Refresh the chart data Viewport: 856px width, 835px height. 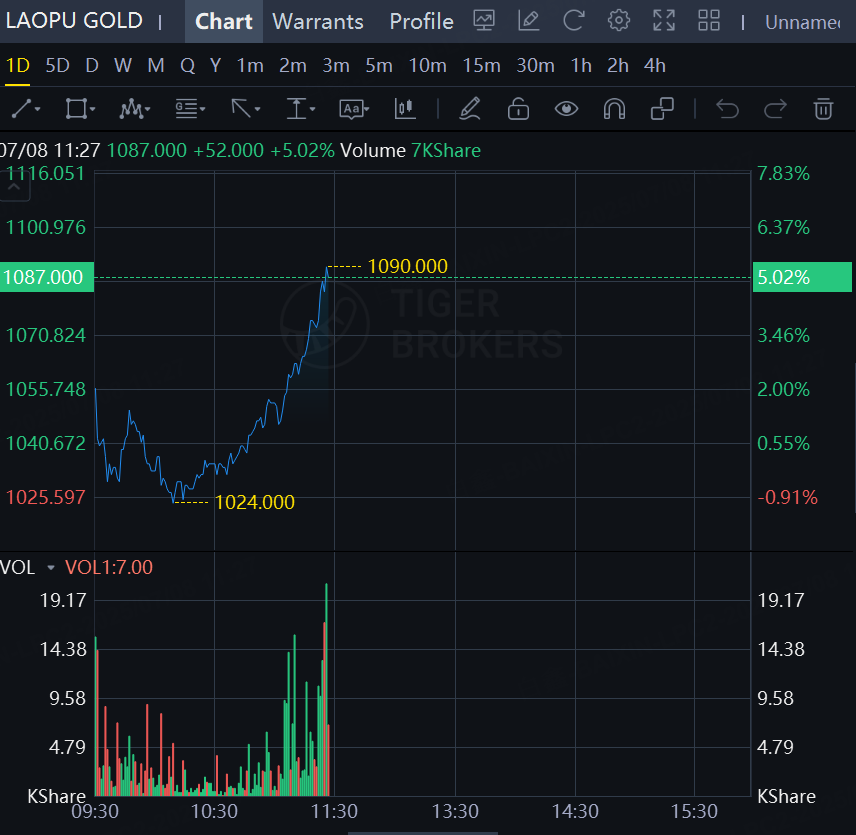[574, 21]
